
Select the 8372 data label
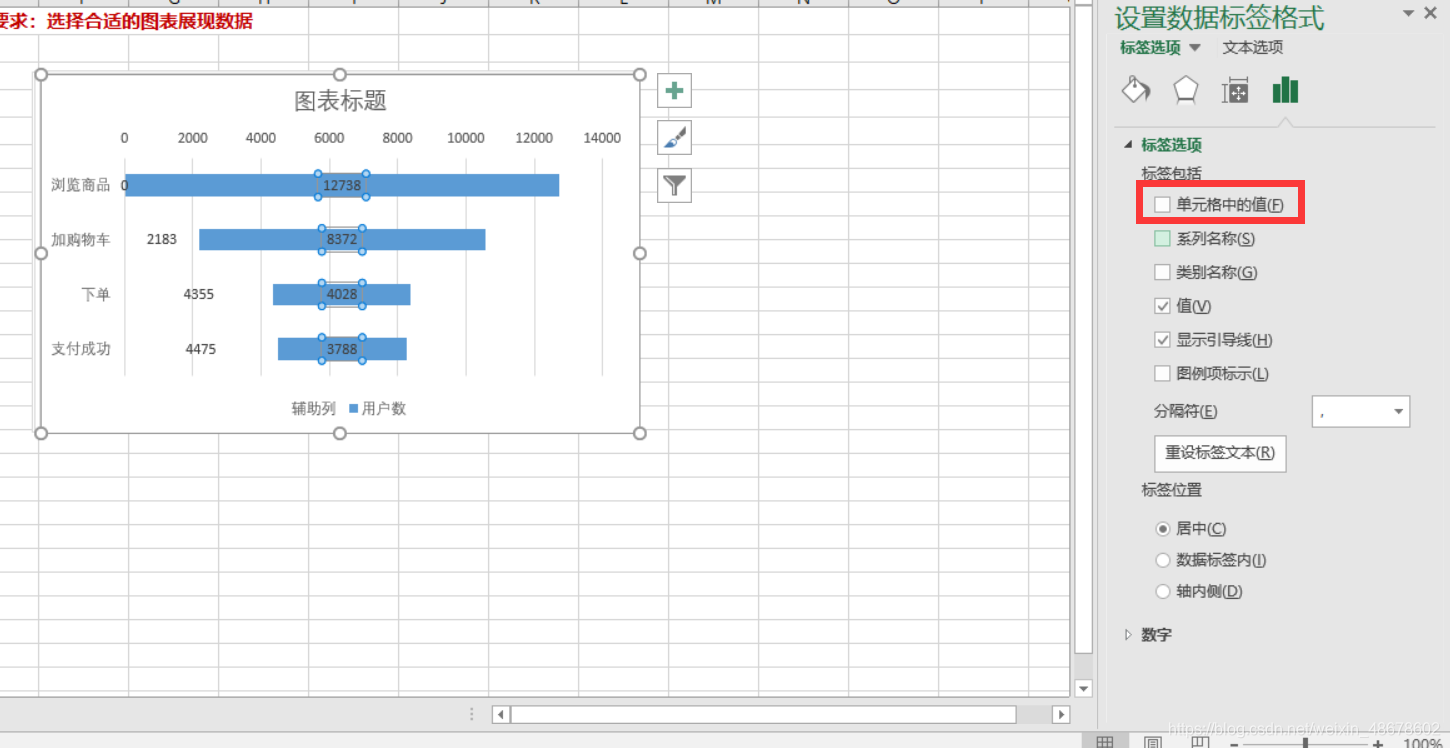pos(342,239)
